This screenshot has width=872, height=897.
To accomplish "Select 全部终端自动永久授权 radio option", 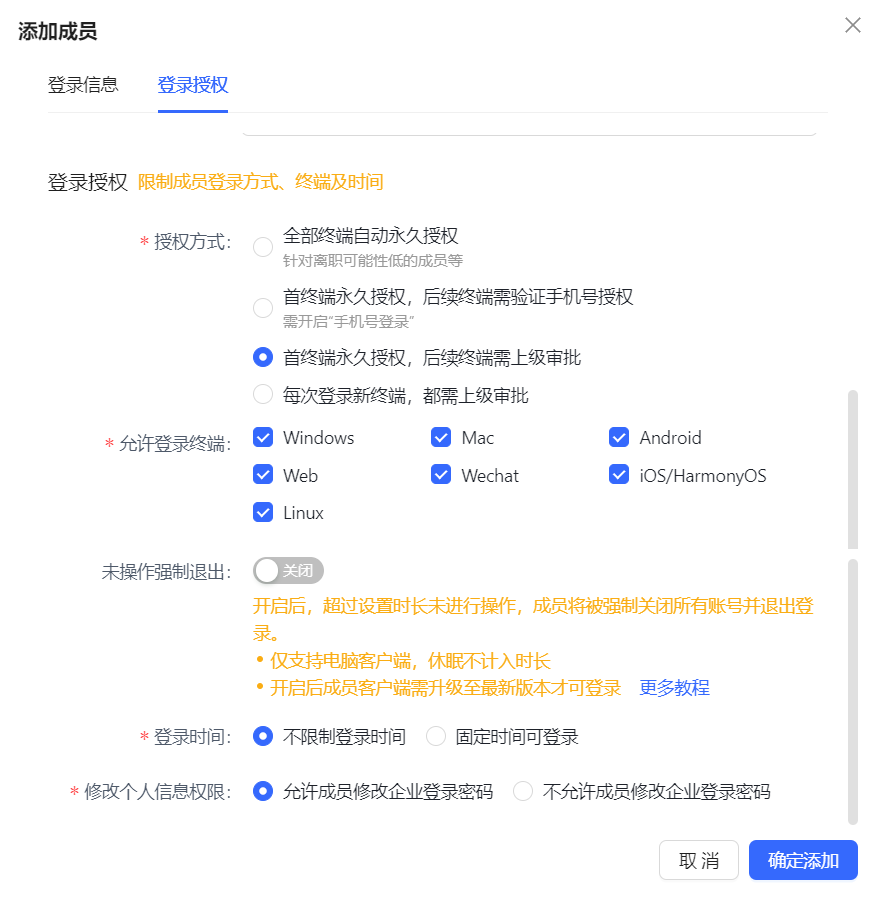I will pos(263,247).
